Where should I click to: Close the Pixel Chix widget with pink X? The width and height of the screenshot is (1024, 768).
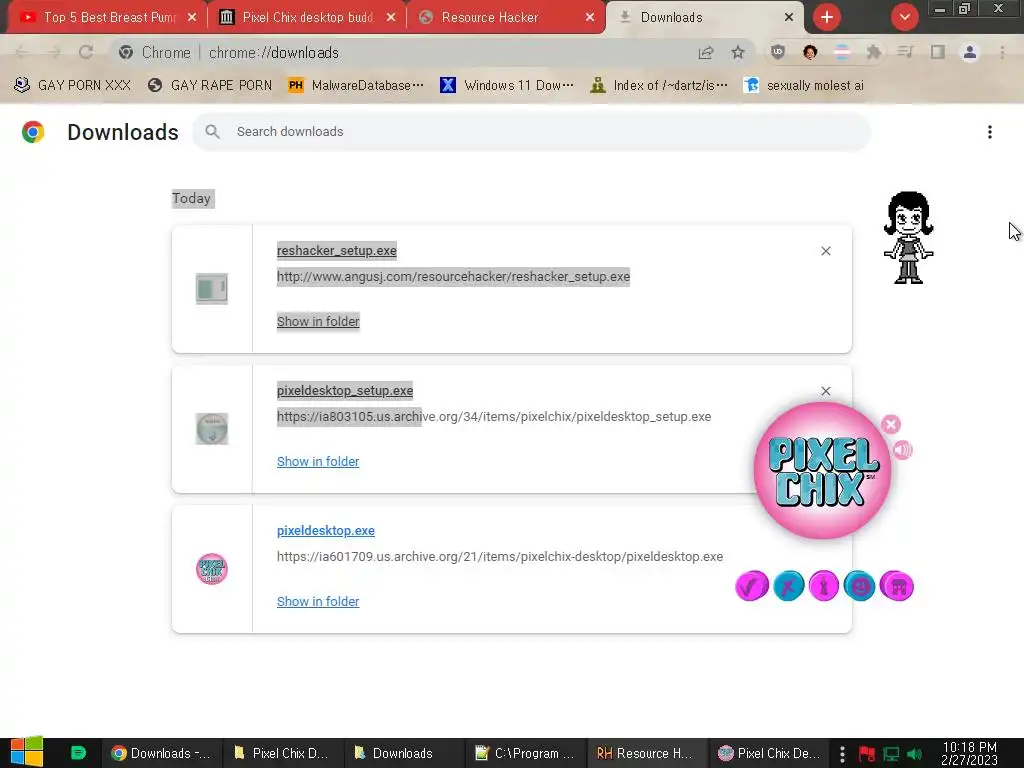click(891, 424)
